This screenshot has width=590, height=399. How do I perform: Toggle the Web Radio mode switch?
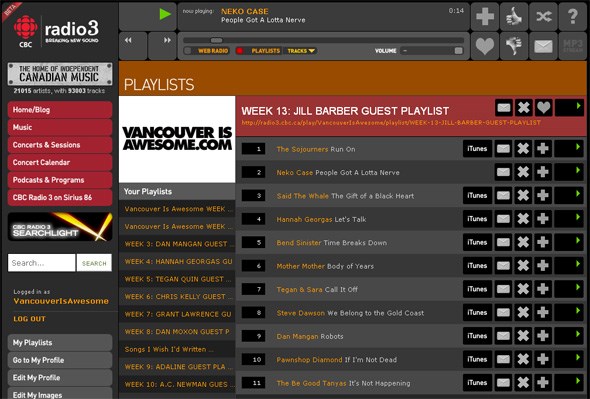(187, 51)
